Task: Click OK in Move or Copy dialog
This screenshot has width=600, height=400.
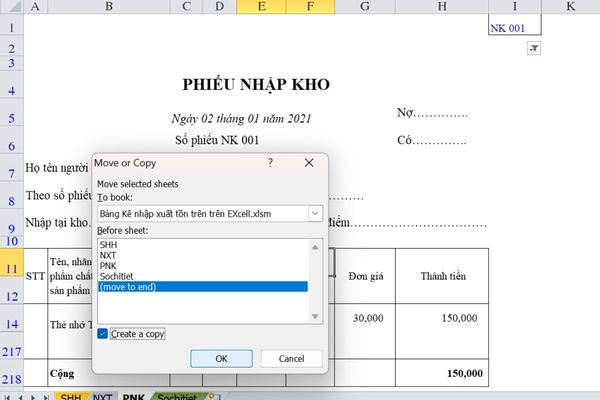Action: (x=221, y=359)
